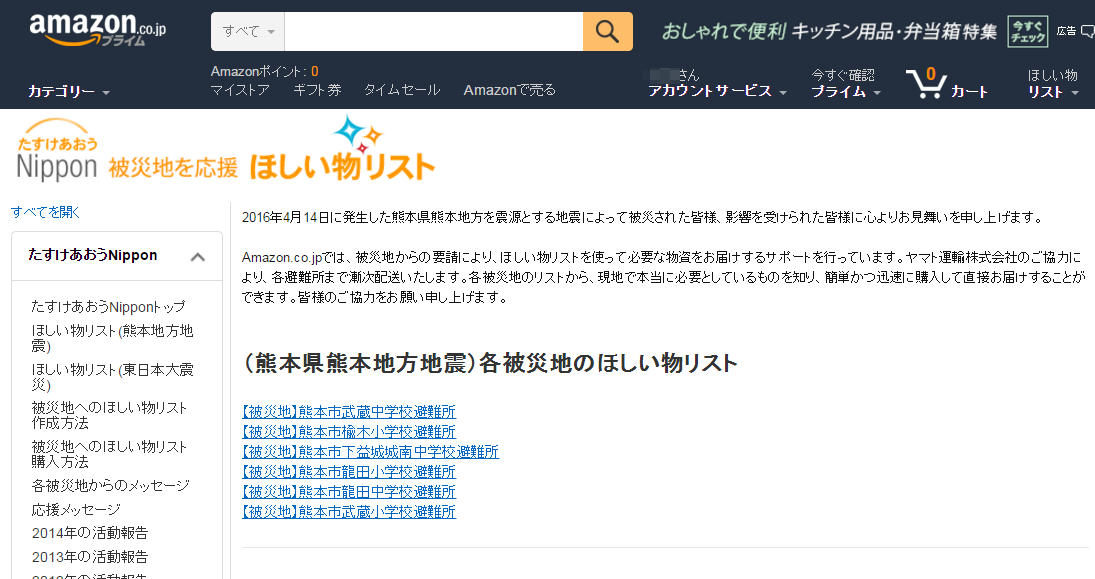Image resolution: width=1095 pixels, height=579 pixels.
Task: Open the shopping cart icon
Action: click(x=926, y=82)
